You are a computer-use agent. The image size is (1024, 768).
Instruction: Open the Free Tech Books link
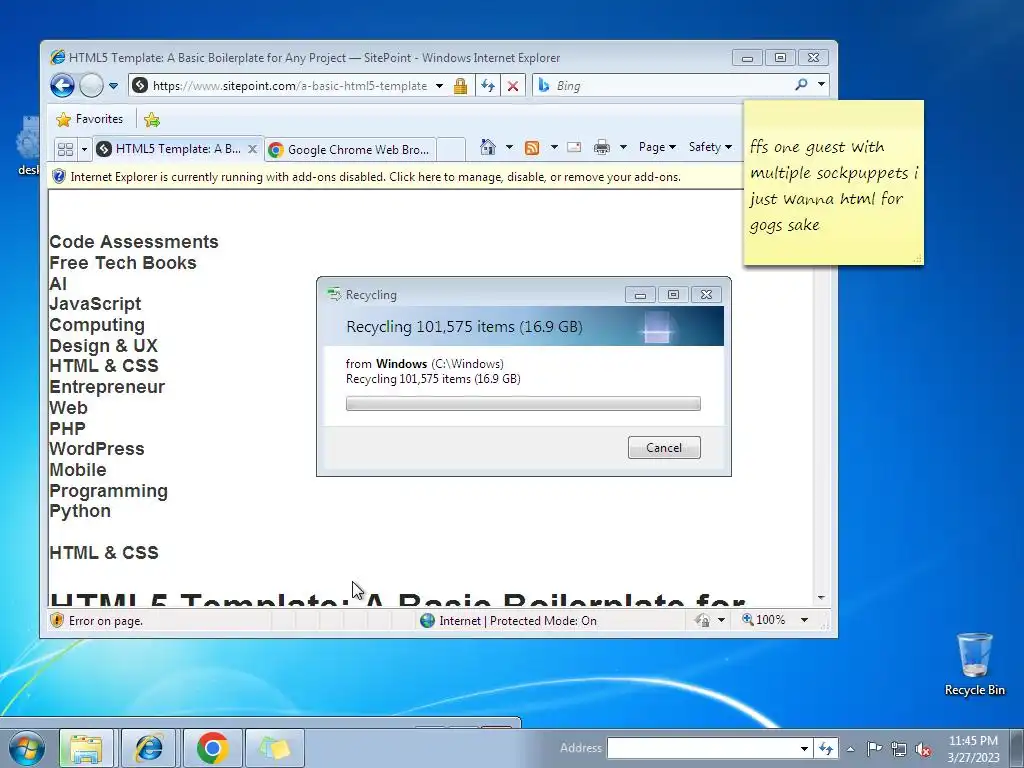(x=123, y=263)
